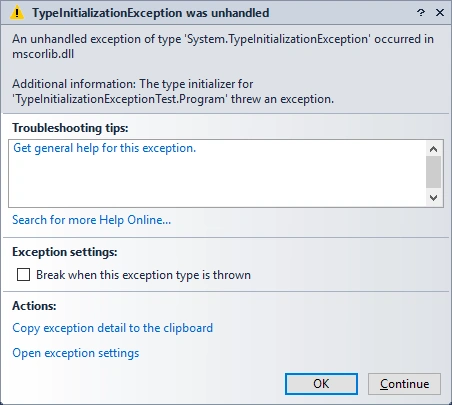
Task: Click the 'Troubleshooting tips:' heading
Action: [70, 128]
